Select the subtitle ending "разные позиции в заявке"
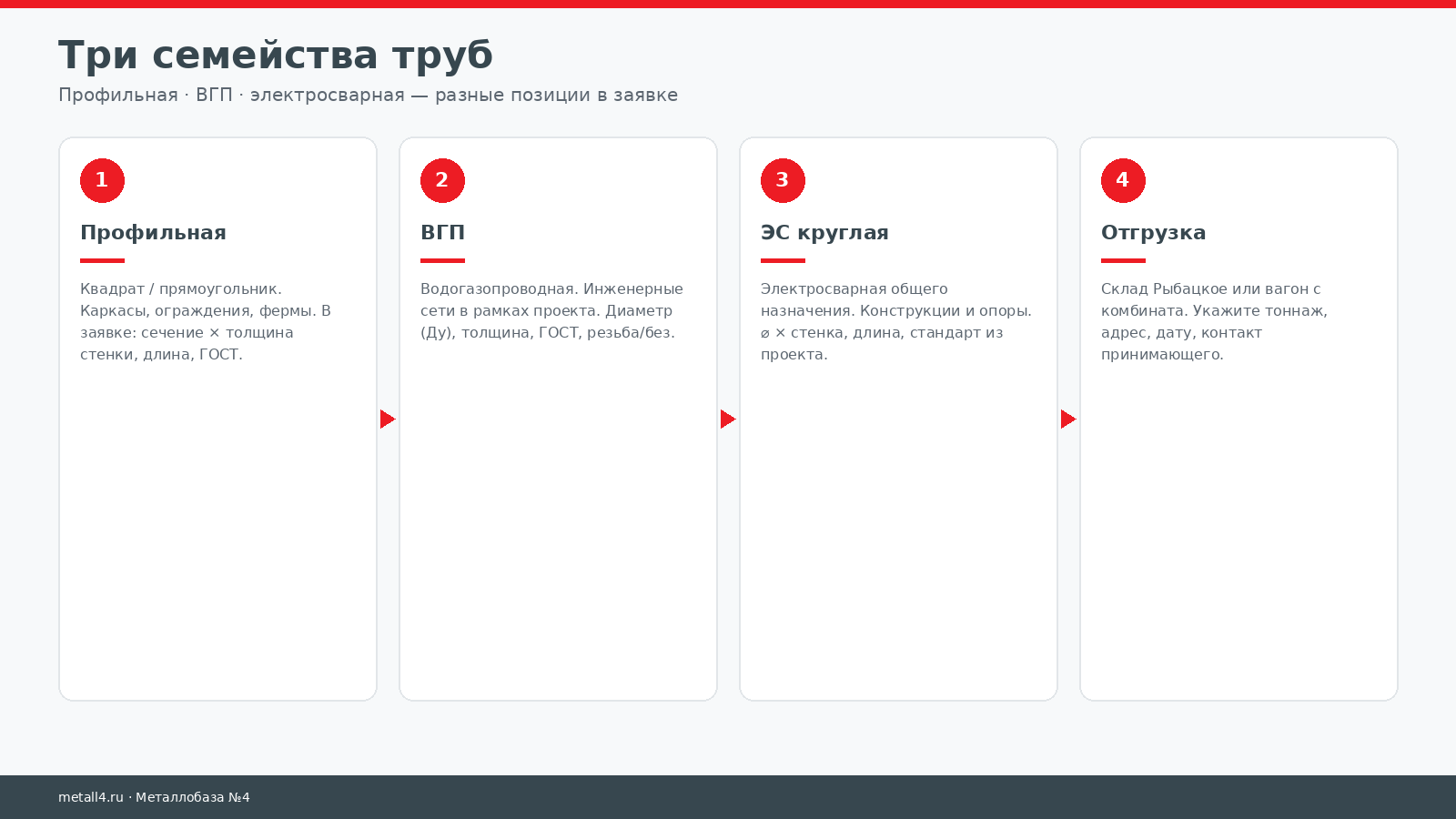1456x819 pixels. [x=368, y=95]
